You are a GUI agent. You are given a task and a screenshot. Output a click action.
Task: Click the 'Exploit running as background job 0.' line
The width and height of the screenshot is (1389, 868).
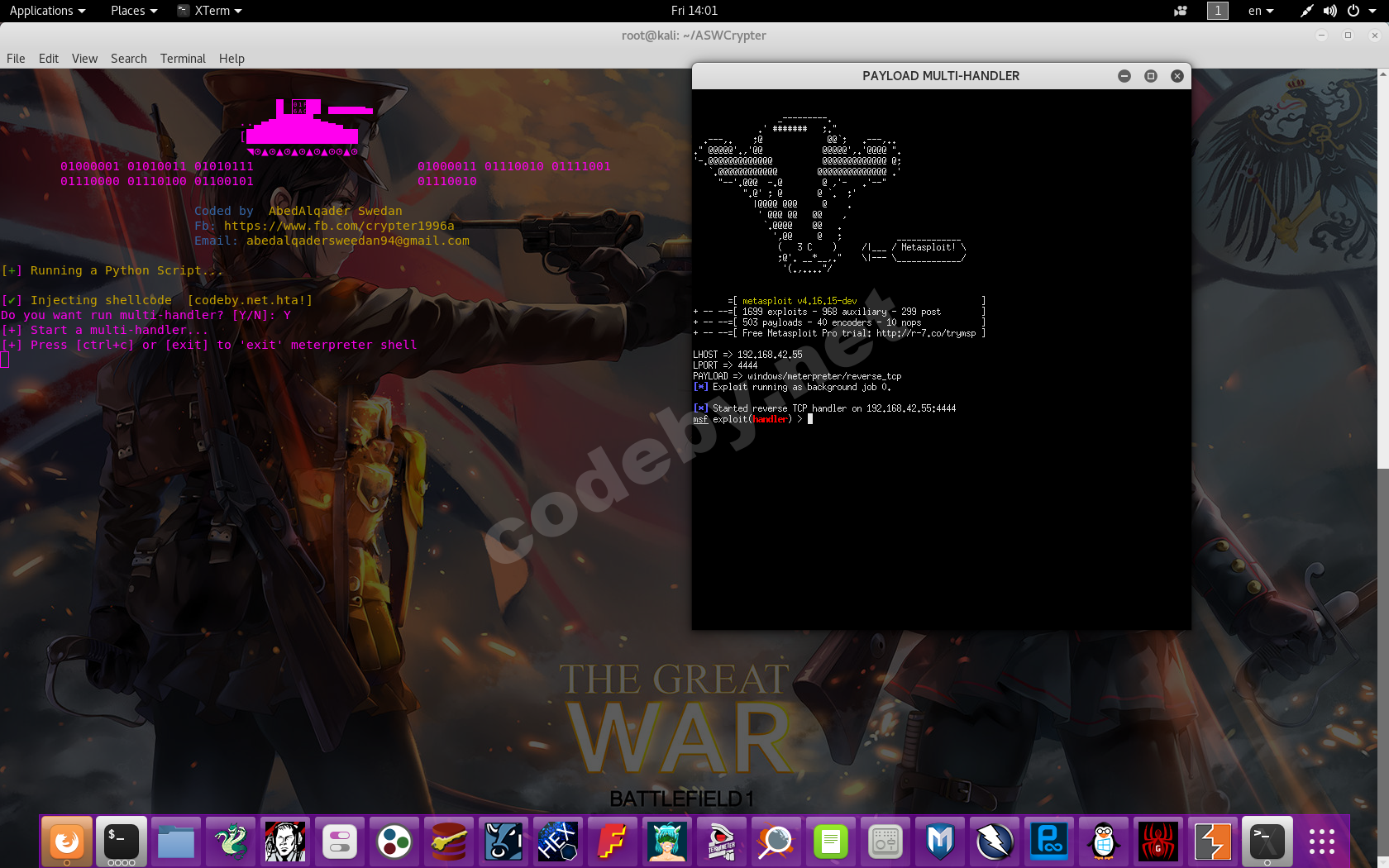tap(792, 387)
